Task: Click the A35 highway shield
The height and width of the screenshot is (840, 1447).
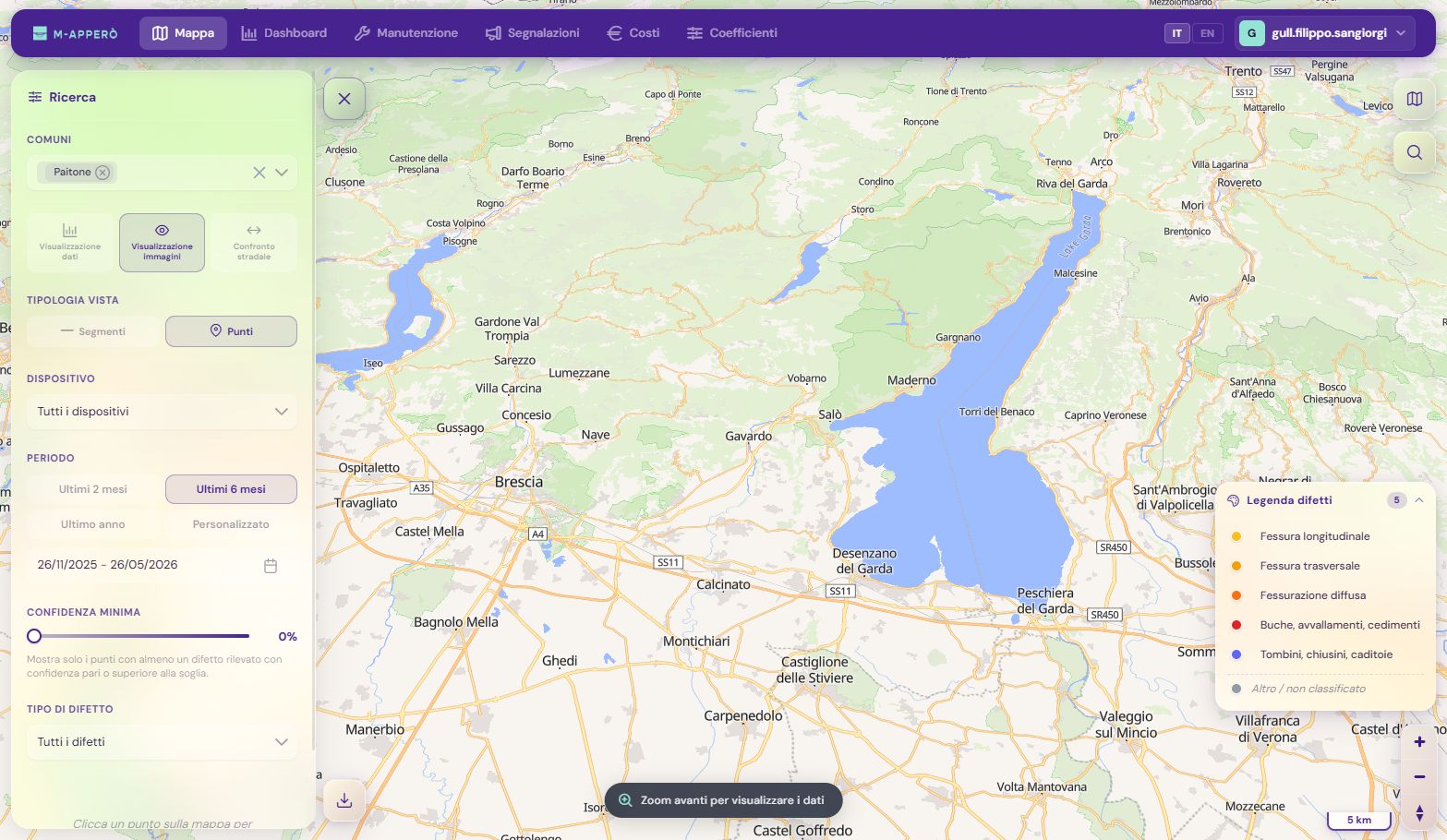Action: coord(421,487)
